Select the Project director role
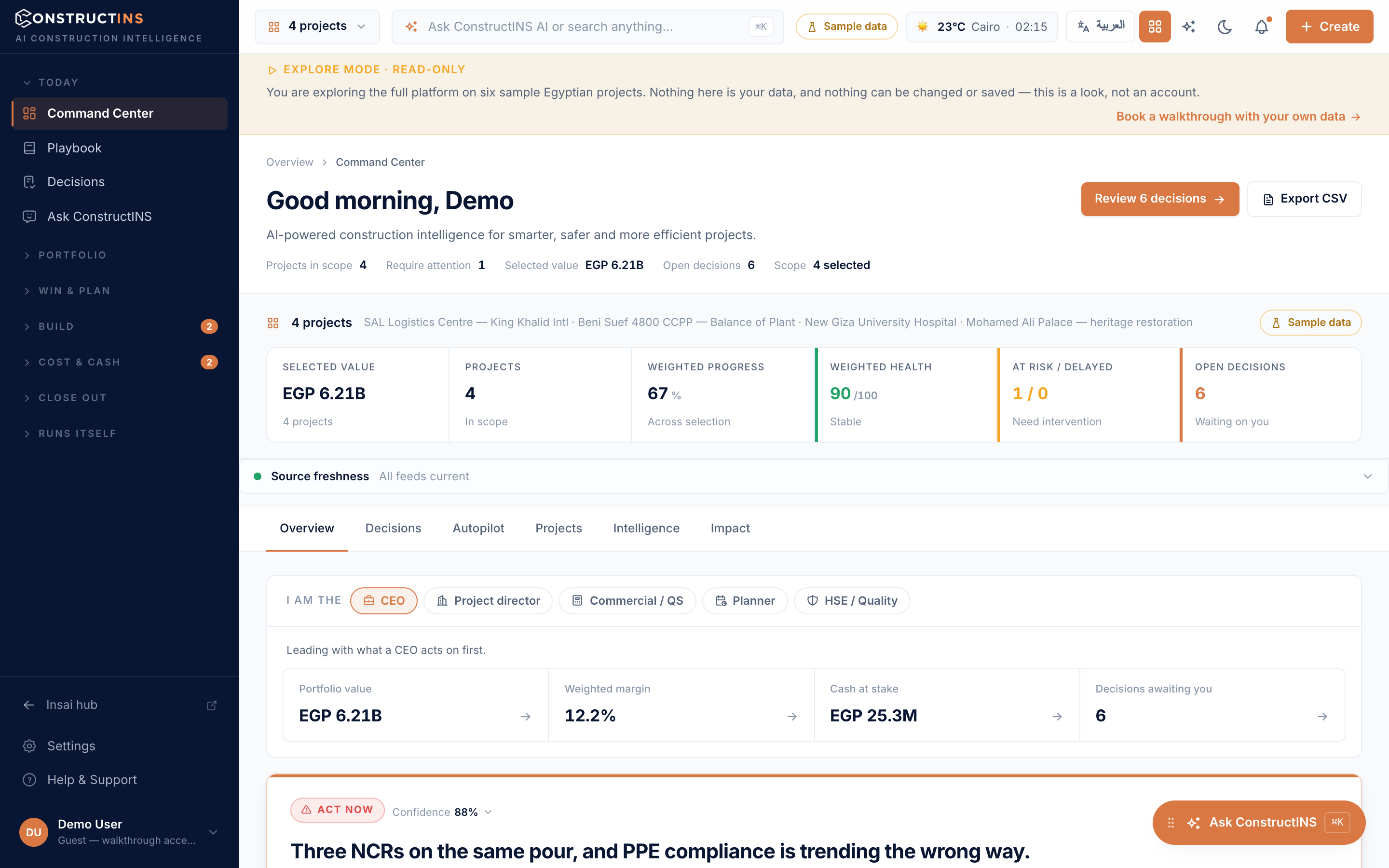The image size is (1389, 868). coord(488,600)
